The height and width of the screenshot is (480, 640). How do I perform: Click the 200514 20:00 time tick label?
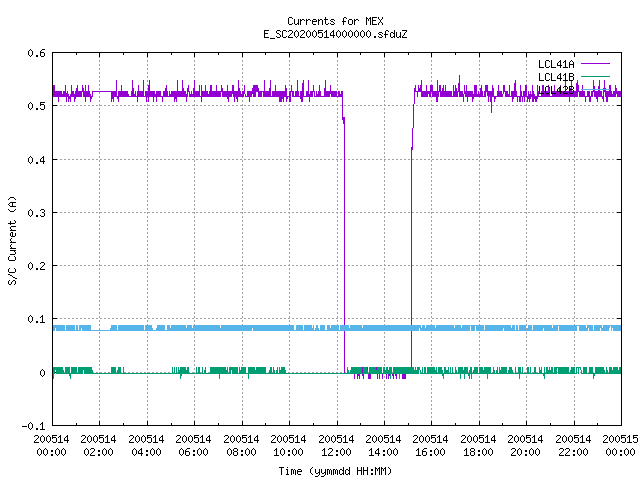point(525,445)
